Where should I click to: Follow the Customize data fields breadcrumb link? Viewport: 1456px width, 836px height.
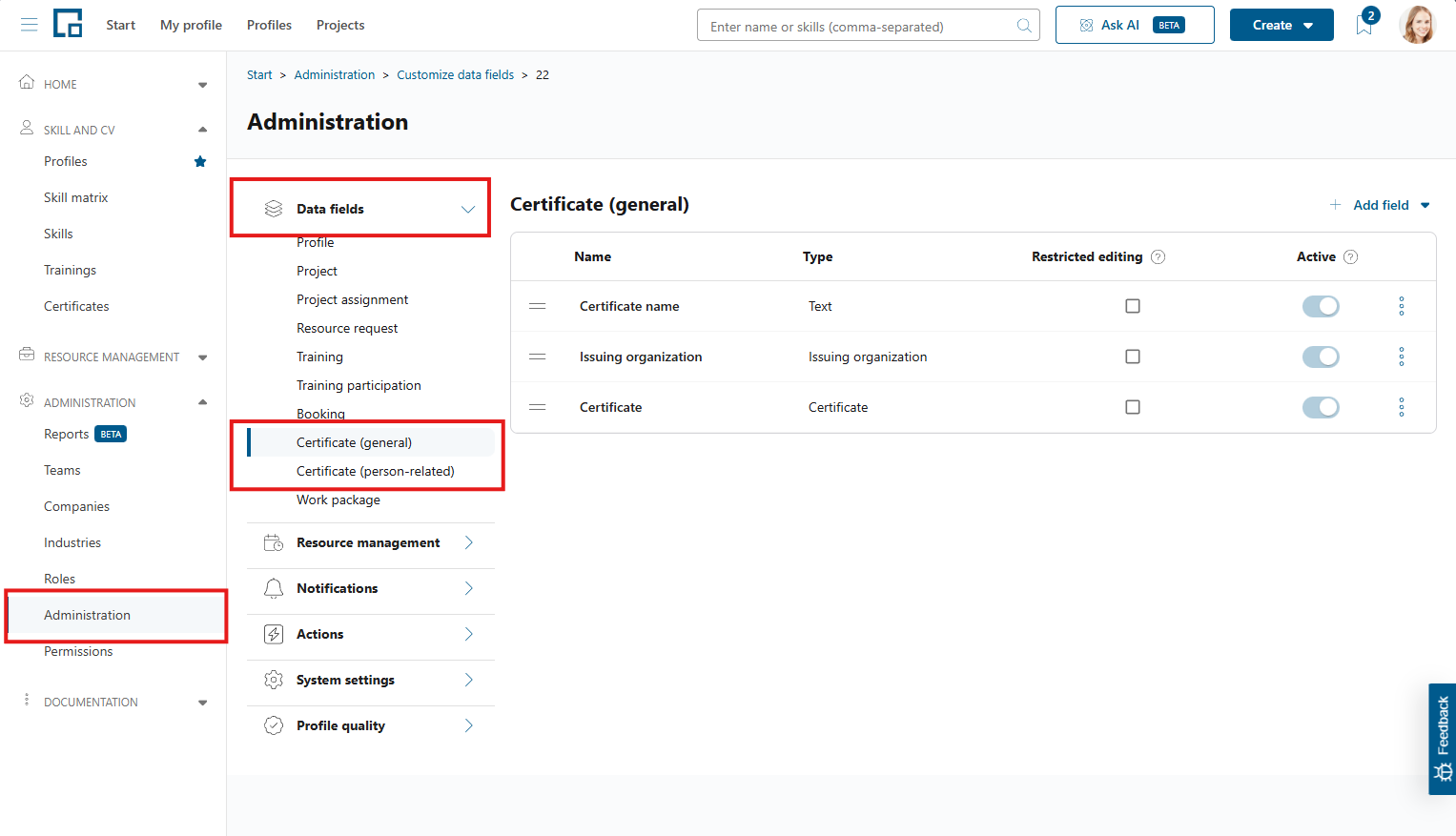tap(456, 74)
